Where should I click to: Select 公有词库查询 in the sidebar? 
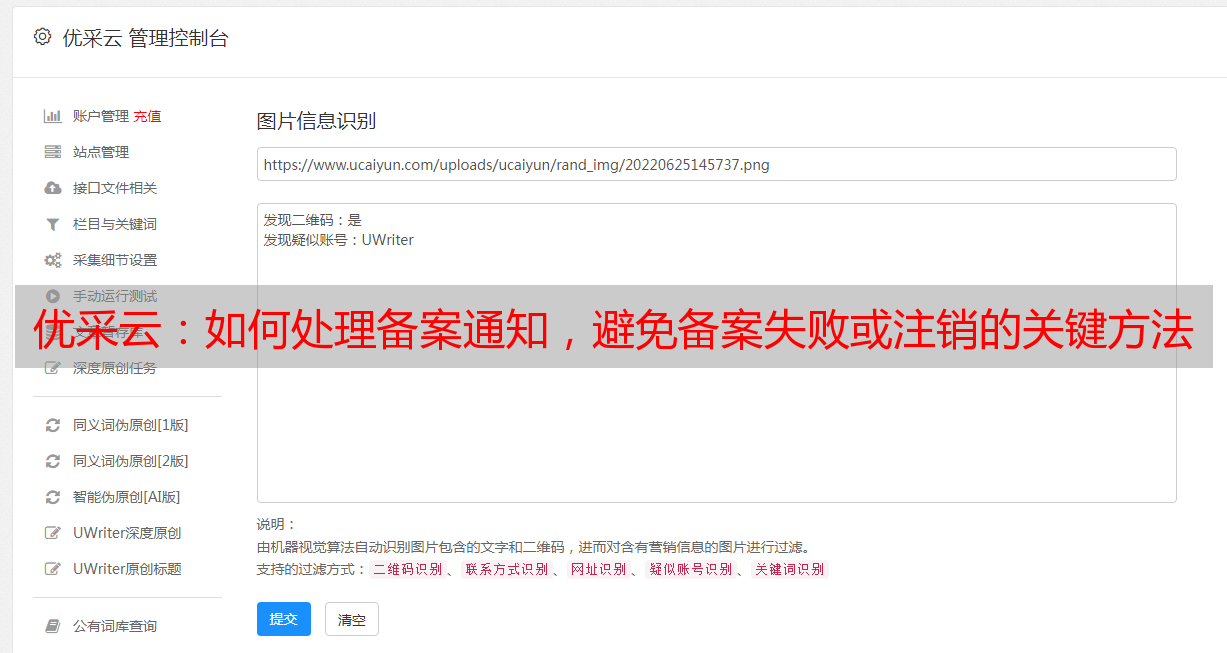(115, 626)
